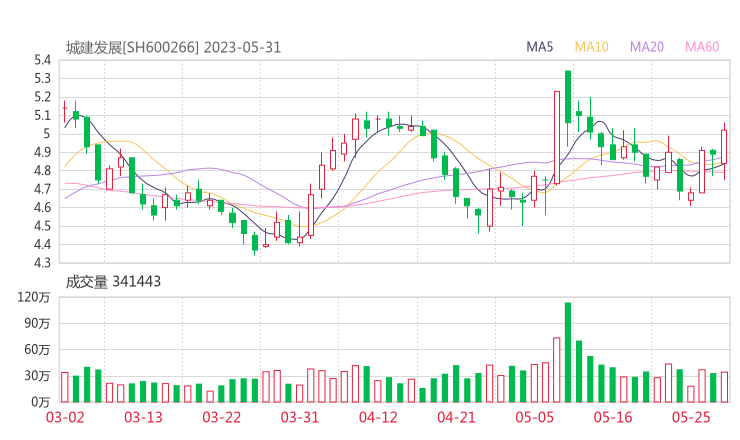Image resolution: width=740 pixels, height=440 pixels.
Task: Click the 03-02 date axis label
Action: click(65, 417)
